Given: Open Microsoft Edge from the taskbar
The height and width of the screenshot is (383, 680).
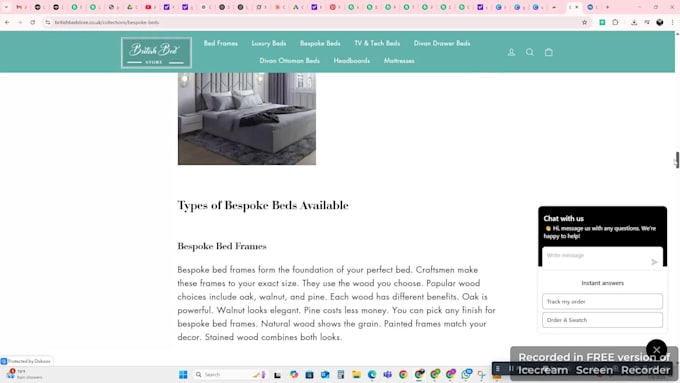Looking at the screenshot, I should (372, 375).
